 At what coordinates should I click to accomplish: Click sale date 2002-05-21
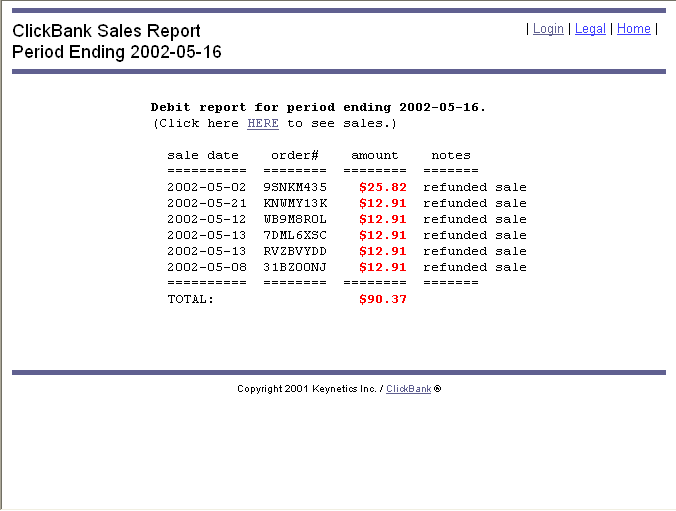pos(207,203)
